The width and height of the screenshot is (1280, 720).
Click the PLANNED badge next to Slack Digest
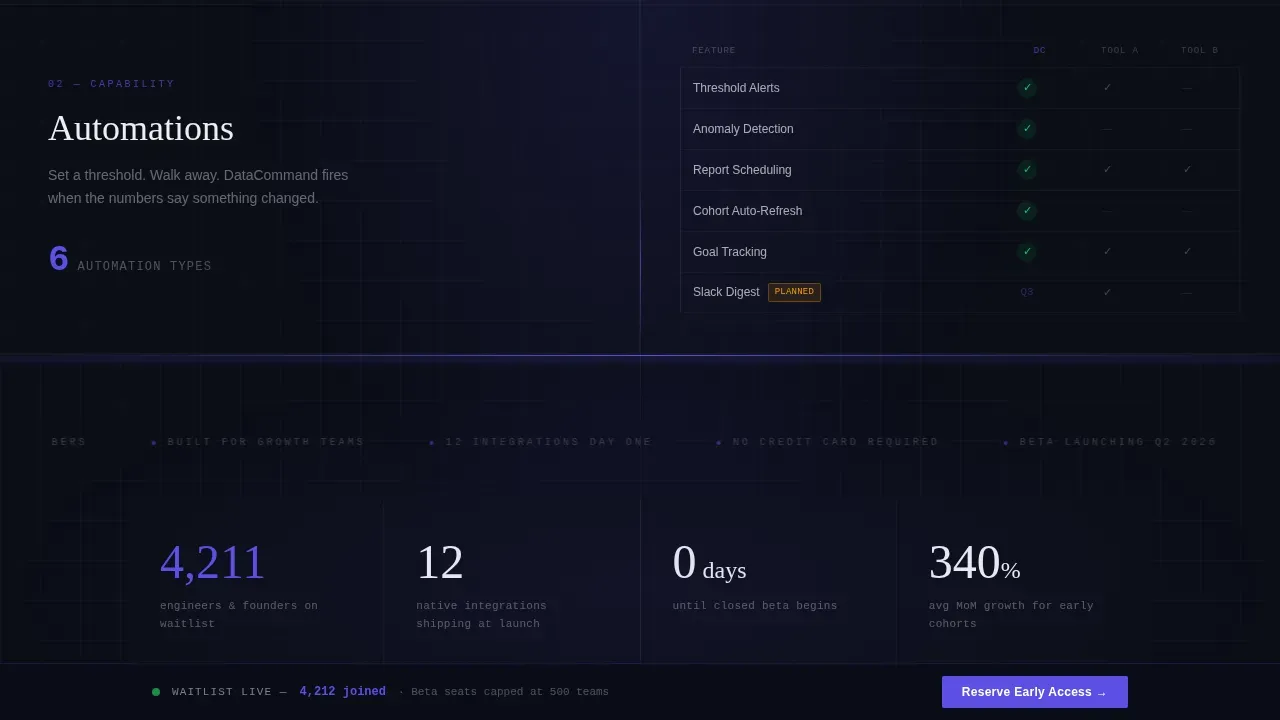point(794,292)
